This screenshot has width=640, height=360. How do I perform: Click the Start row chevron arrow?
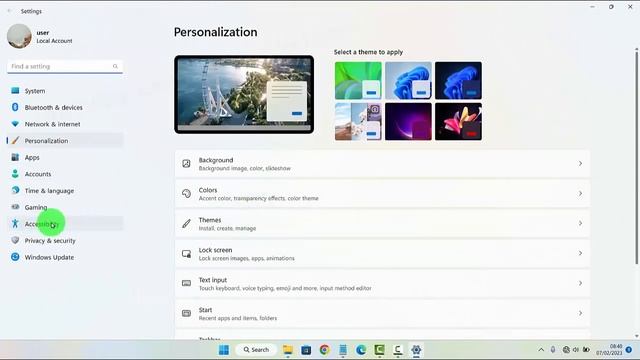pyautogui.click(x=580, y=313)
